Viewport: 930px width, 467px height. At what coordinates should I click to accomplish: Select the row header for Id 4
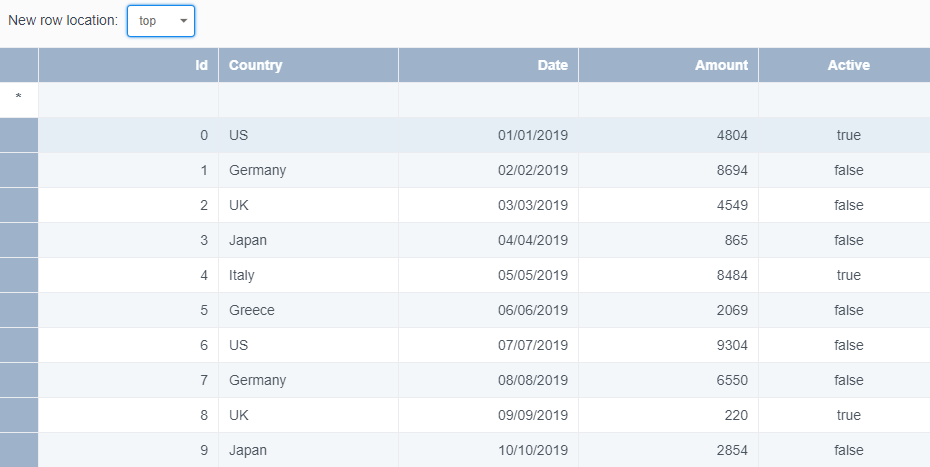(19, 275)
